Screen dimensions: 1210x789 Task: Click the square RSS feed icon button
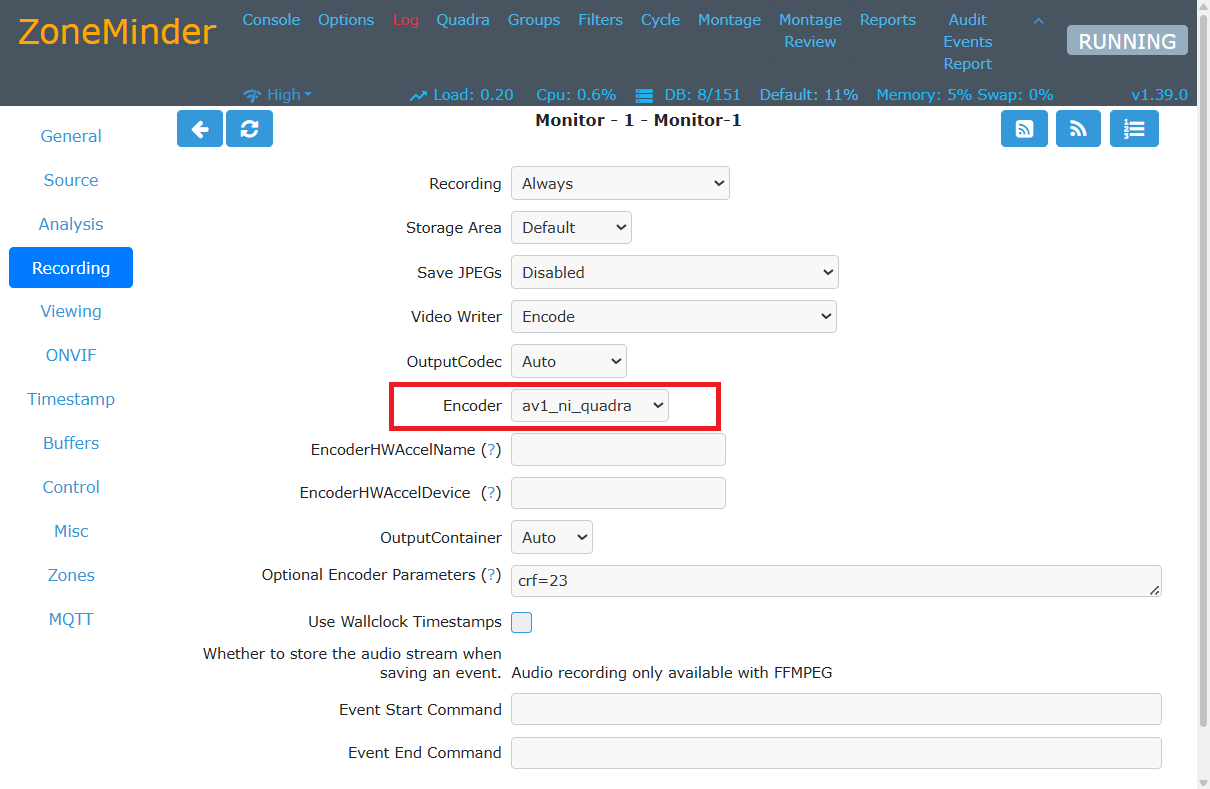(1024, 129)
